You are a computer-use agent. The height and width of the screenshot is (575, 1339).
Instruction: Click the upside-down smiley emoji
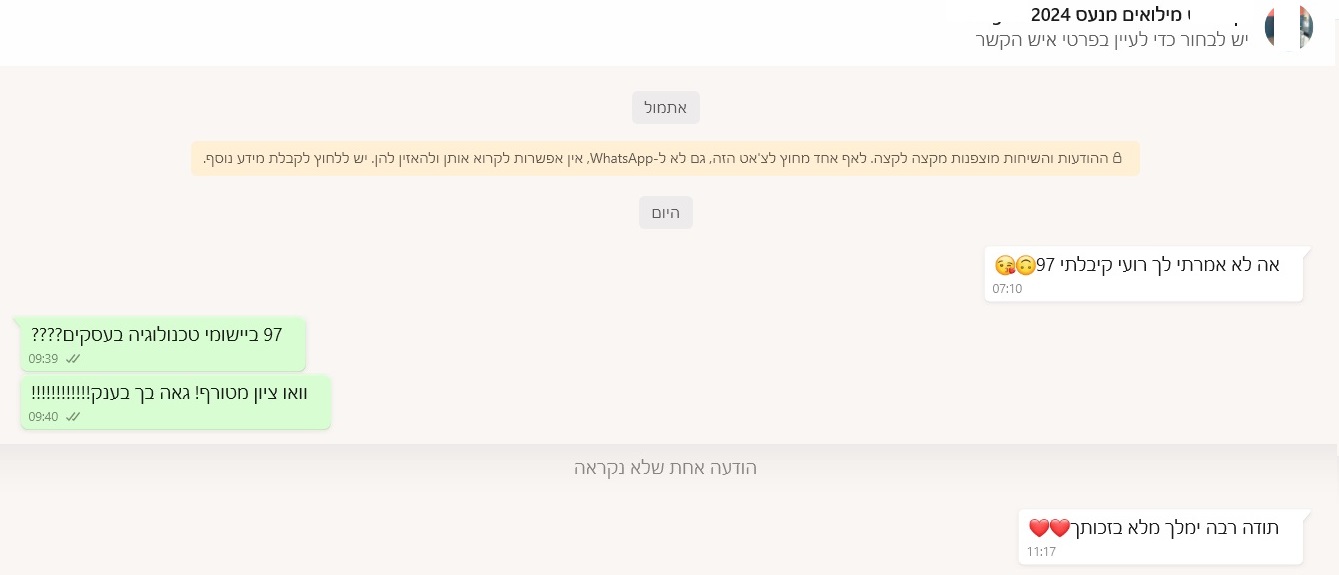1025,265
